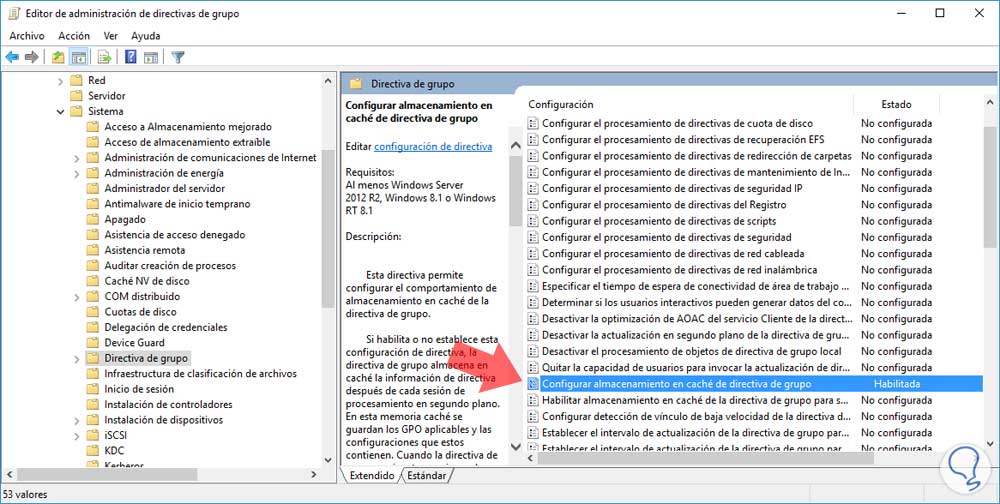Click the tree pane scroll-up arrow
Screen dimensions: 1000x504
[x=328, y=81]
